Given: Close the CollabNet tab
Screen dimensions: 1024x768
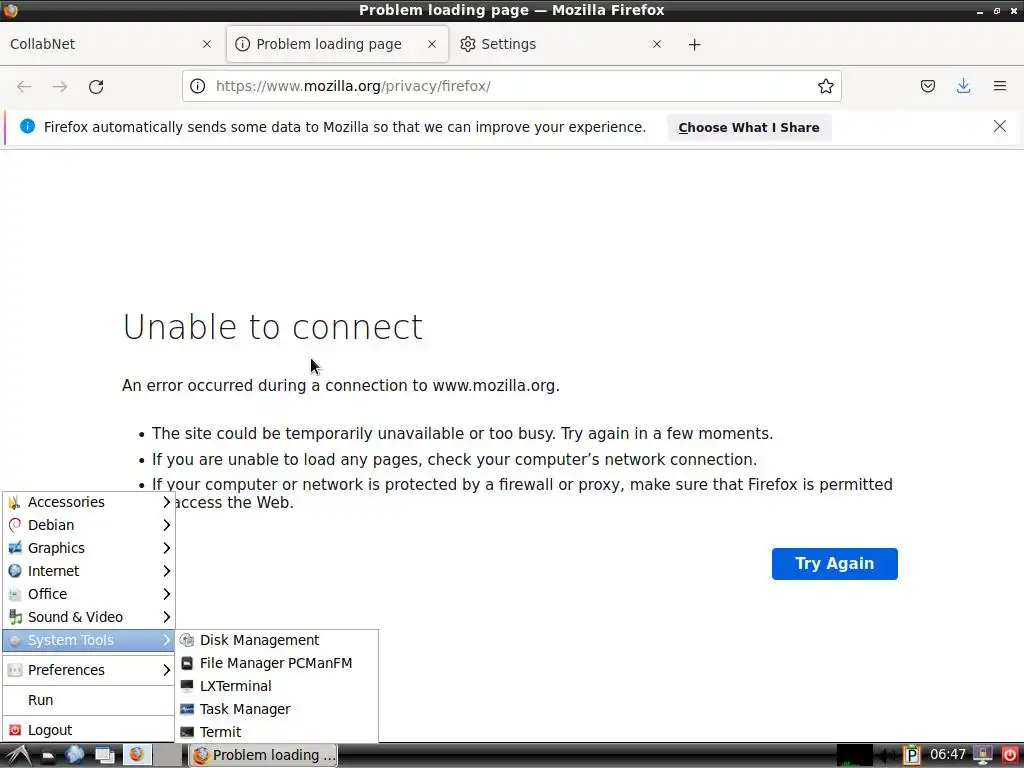Looking at the screenshot, I should pyautogui.click(x=206, y=44).
